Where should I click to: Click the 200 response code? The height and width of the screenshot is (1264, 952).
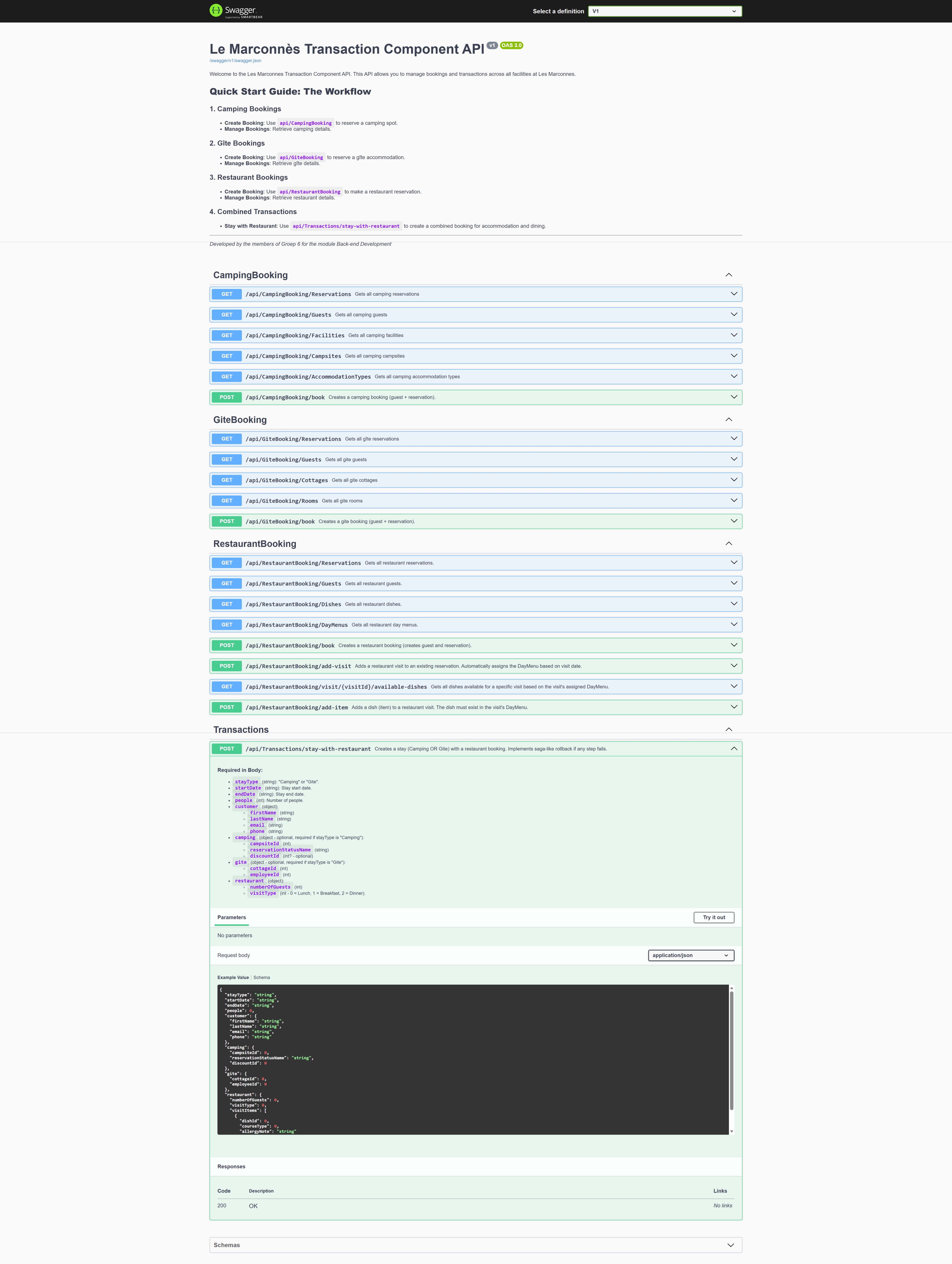(222, 1206)
